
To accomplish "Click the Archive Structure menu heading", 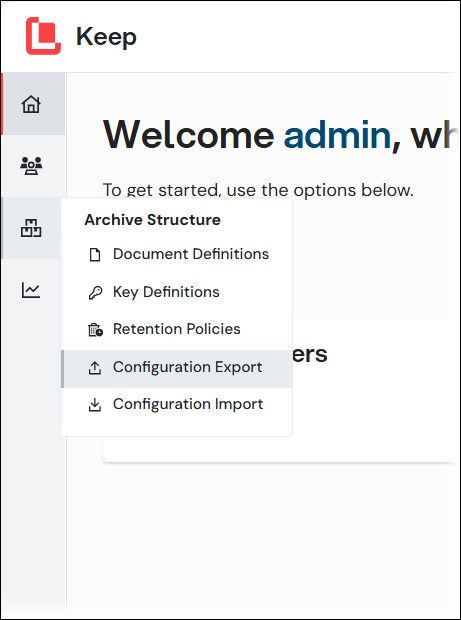I will tap(153, 220).
